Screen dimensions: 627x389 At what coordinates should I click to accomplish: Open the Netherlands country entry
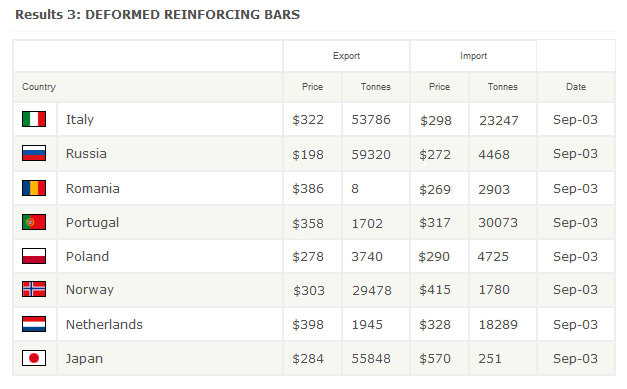(x=104, y=324)
